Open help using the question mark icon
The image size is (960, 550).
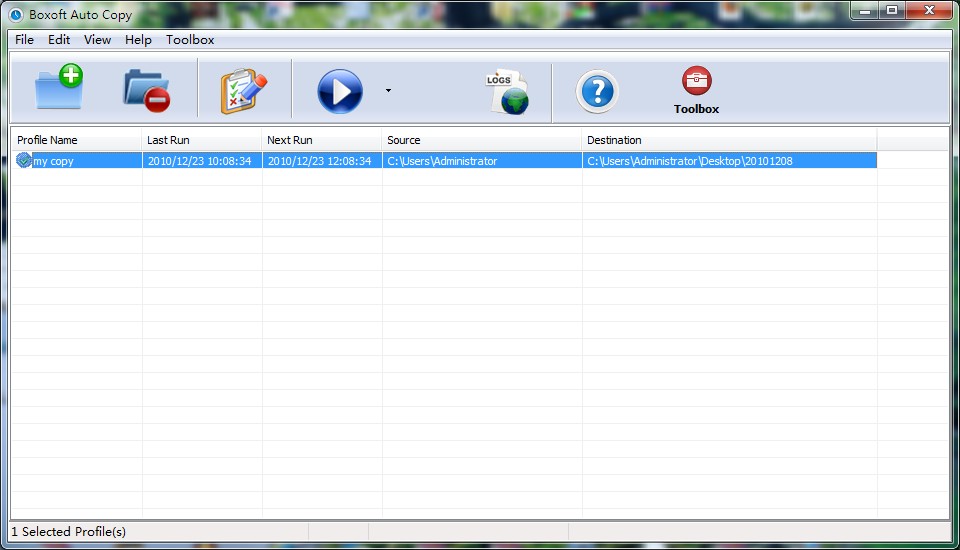pyautogui.click(x=597, y=92)
